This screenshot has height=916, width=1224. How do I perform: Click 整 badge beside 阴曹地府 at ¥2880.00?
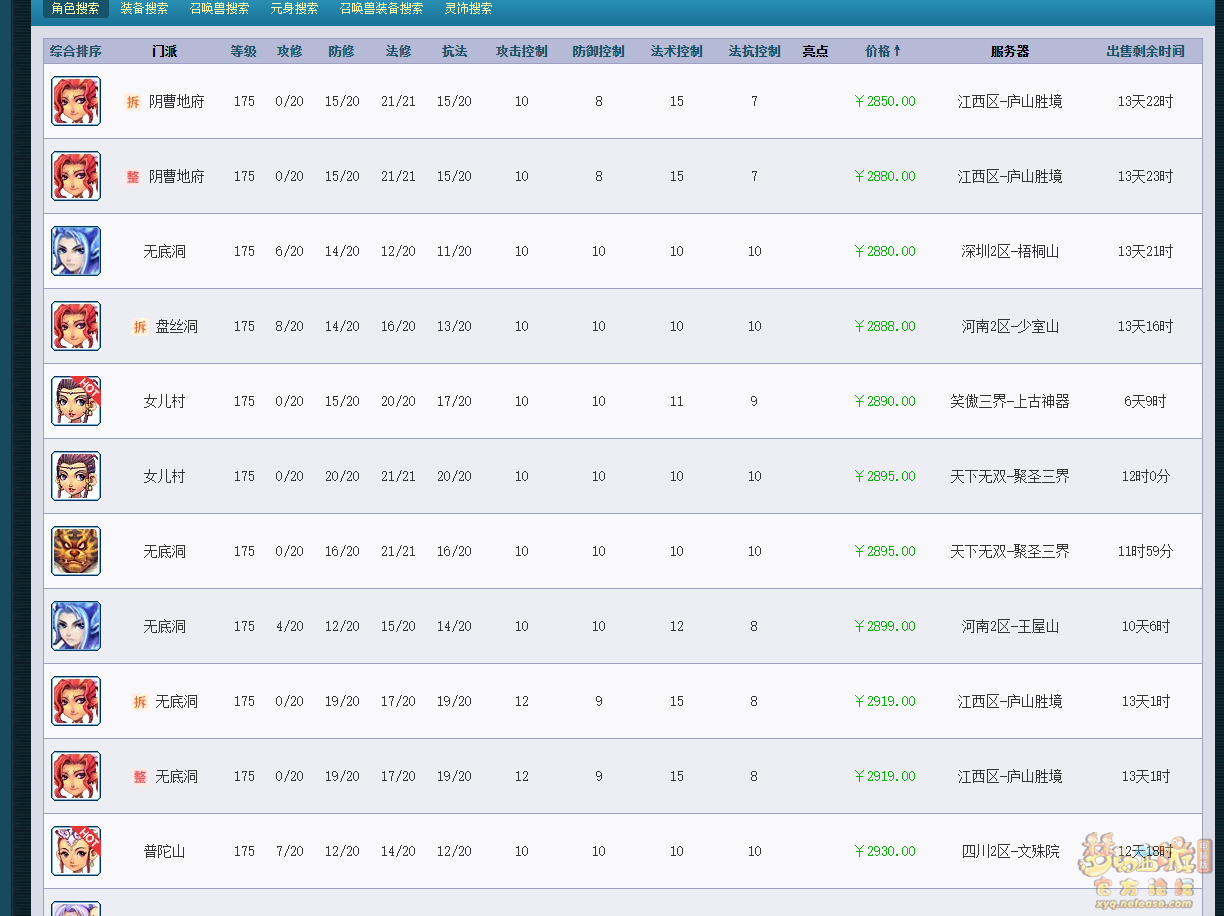point(133,176)
